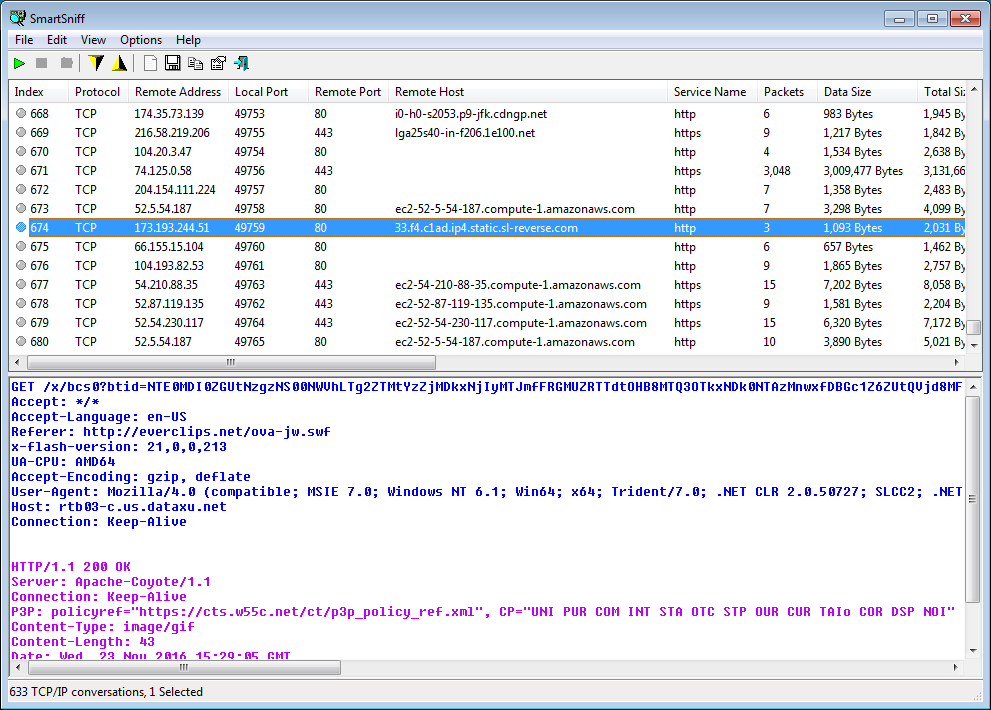Click the Exit door icon in toolbar
Image resolution: width=991 pixels, height=710 pixels.
coord(241,64)
